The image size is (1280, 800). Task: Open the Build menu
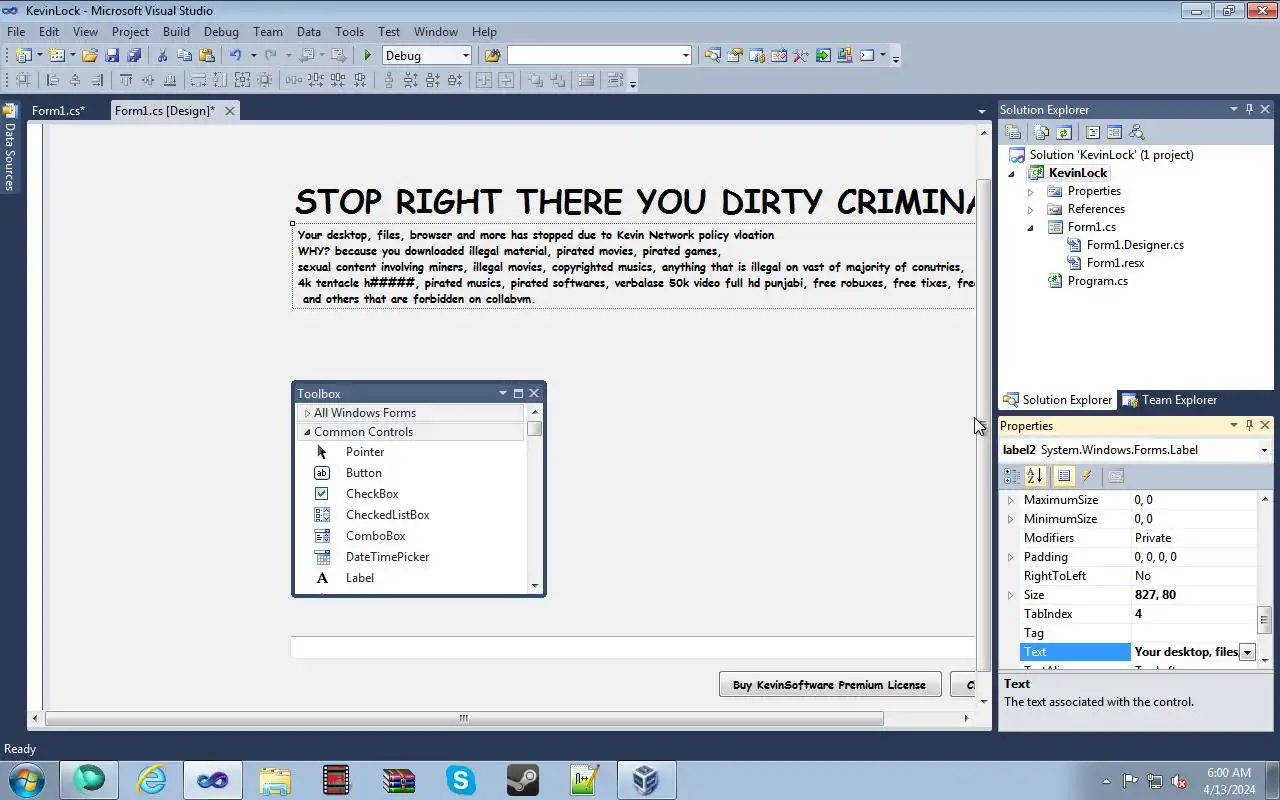pos(176,32)
